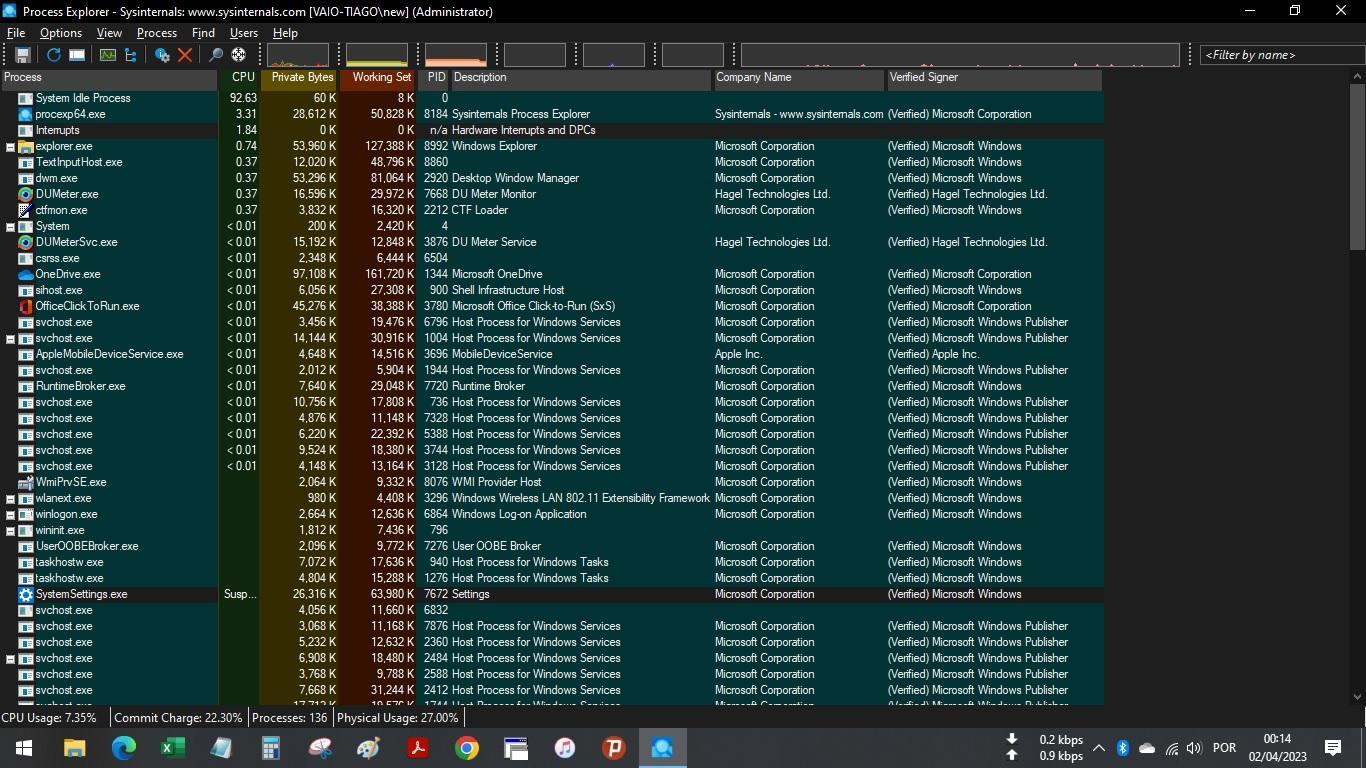This screenshot has width=1366, height=768.
Task: Open System Information graph icon
Action: tap(107, 55)
